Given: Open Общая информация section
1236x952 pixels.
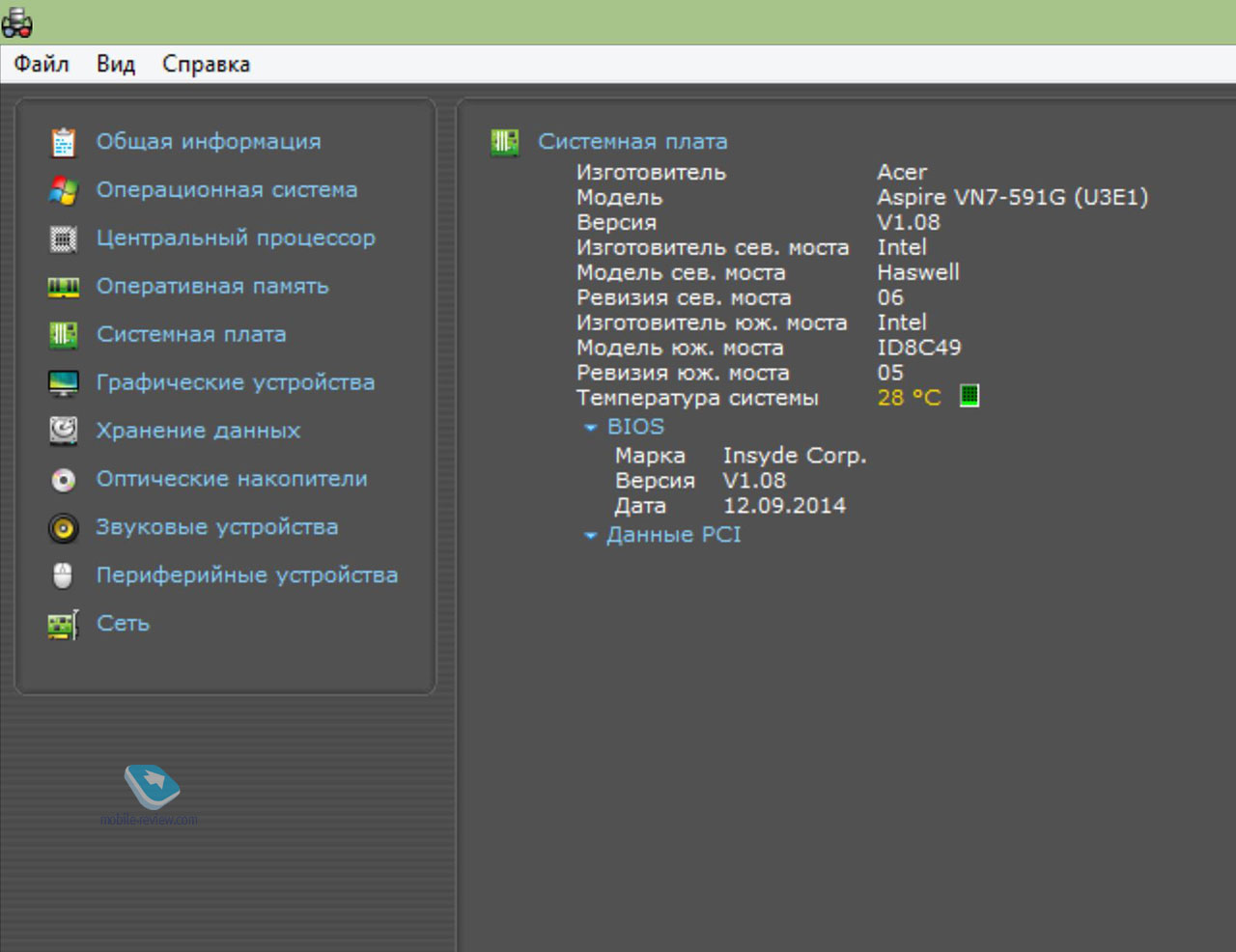Looking at the screenshot, I should click(209, 141).
